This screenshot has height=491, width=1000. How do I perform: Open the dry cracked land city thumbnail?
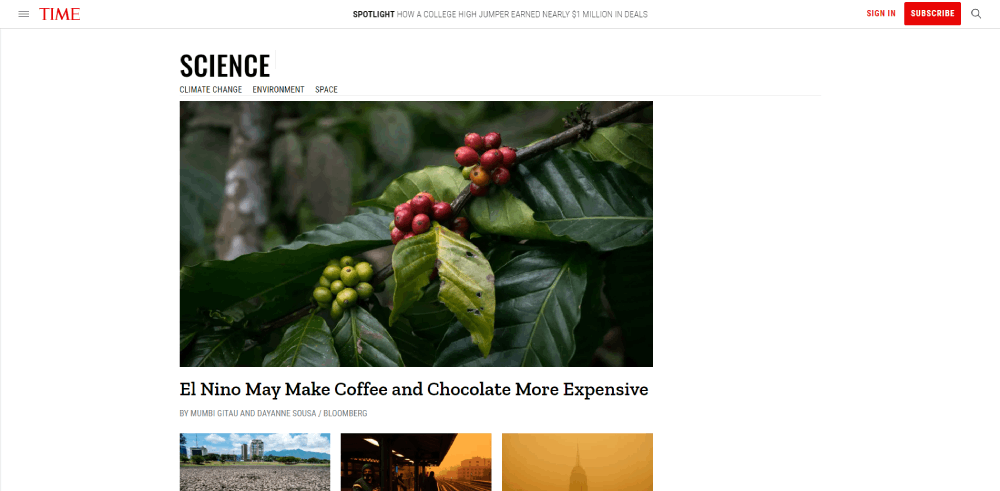[254, 462]
